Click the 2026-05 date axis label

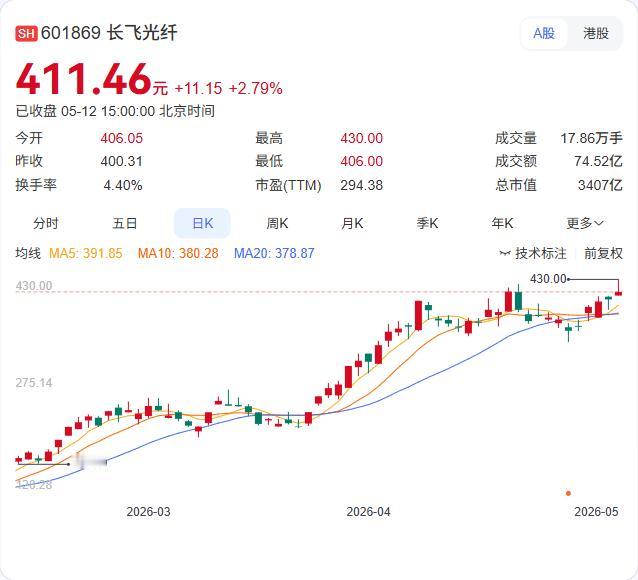pyautogui.click(x=596, y=512)
